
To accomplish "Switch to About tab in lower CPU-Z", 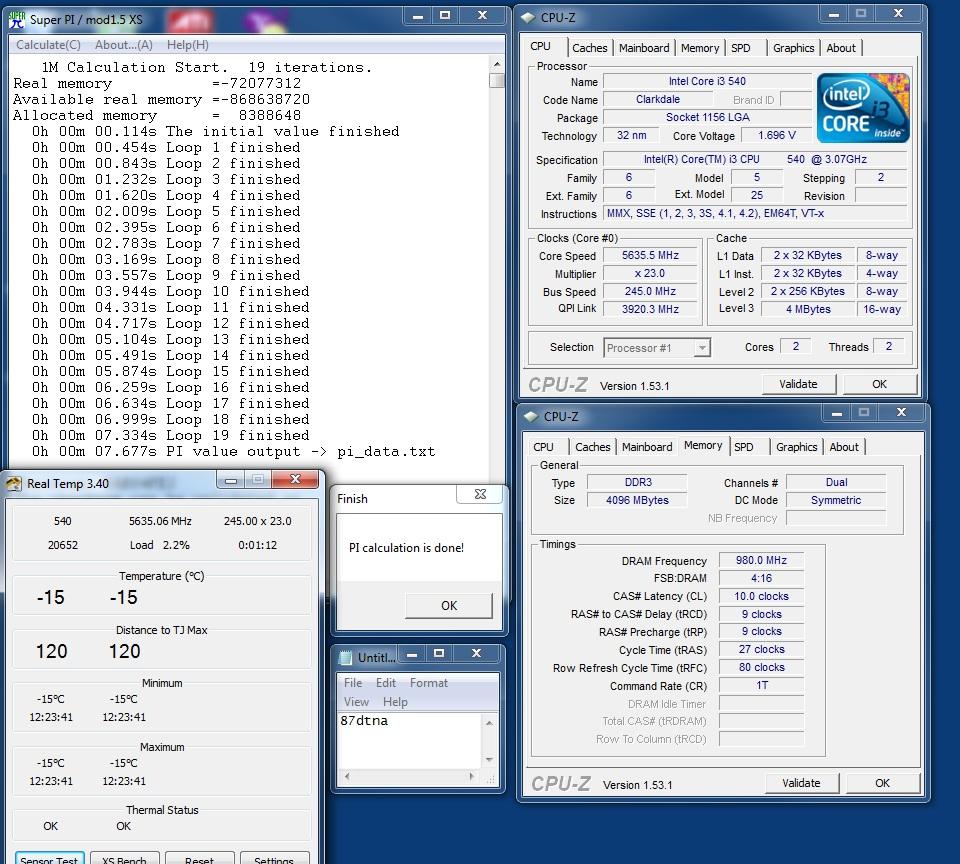I will (x=844, y=447).
